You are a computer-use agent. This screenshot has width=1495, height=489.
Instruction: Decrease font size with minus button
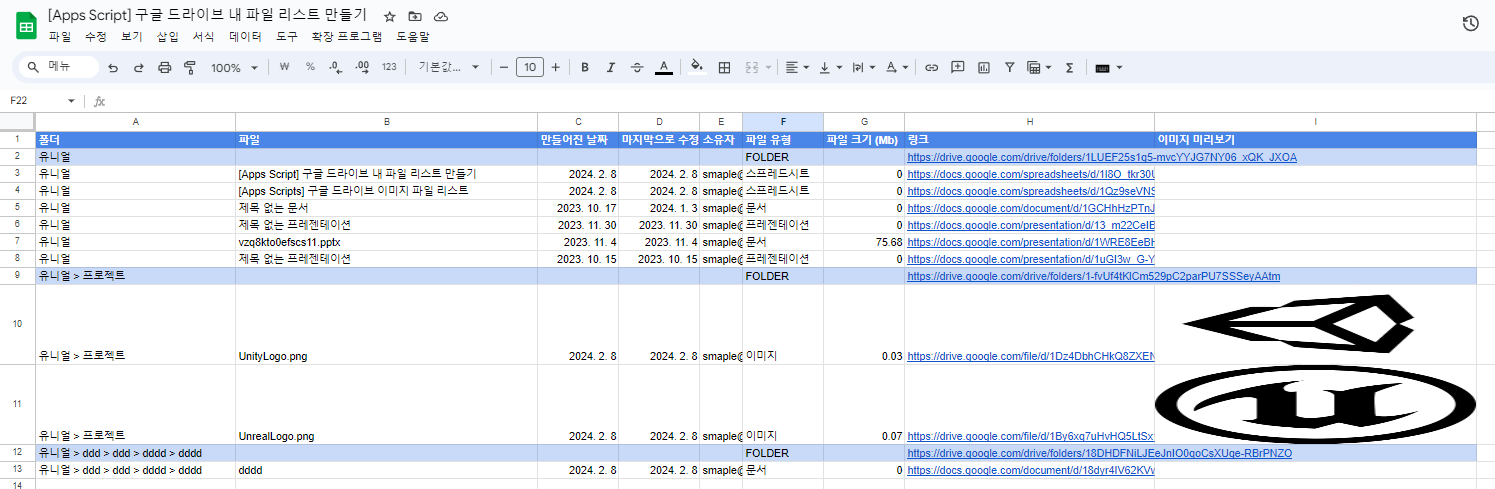pyautogui.click(x=504, y=67)
